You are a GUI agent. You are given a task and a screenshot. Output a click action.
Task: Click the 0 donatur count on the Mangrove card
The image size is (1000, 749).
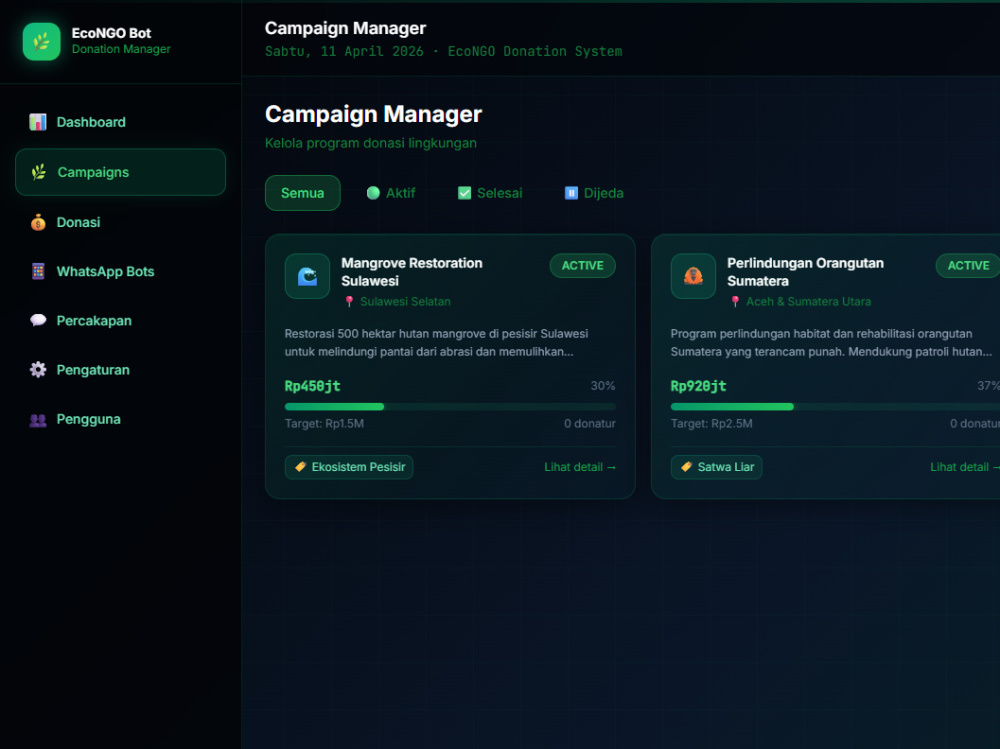[590, 424]
